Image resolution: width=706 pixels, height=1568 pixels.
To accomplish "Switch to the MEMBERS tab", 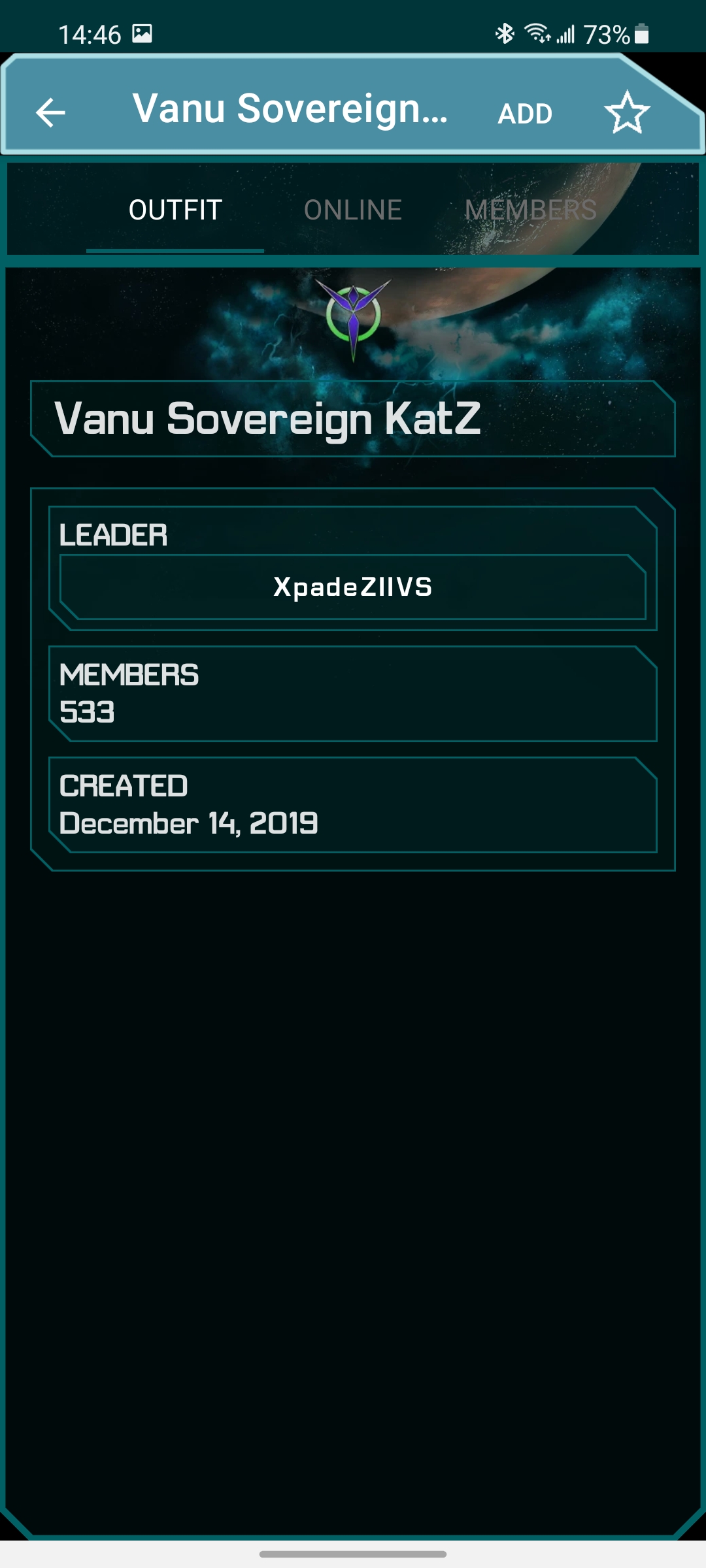I will click(530, 210).
